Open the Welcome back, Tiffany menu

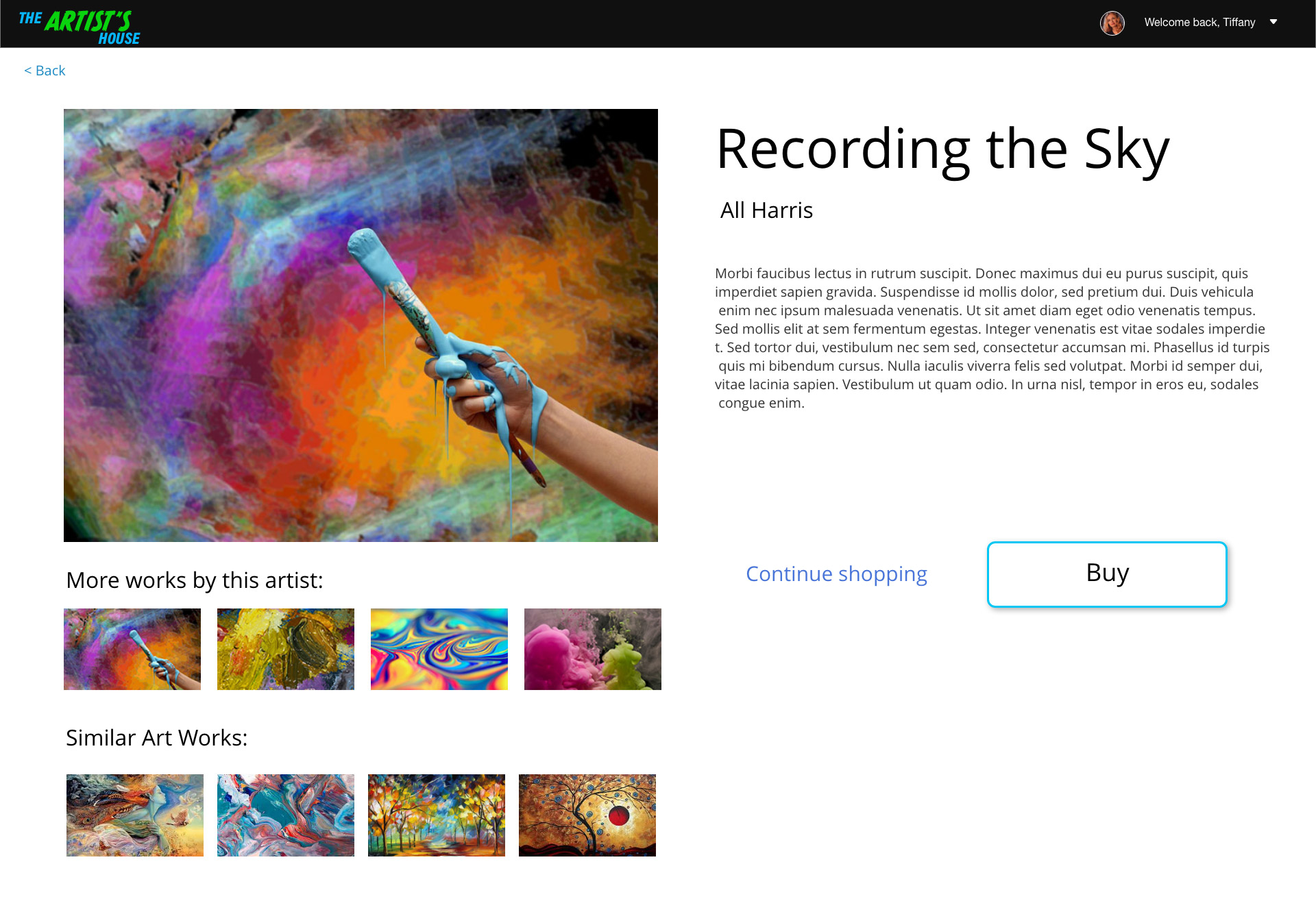pos(1199,23)
